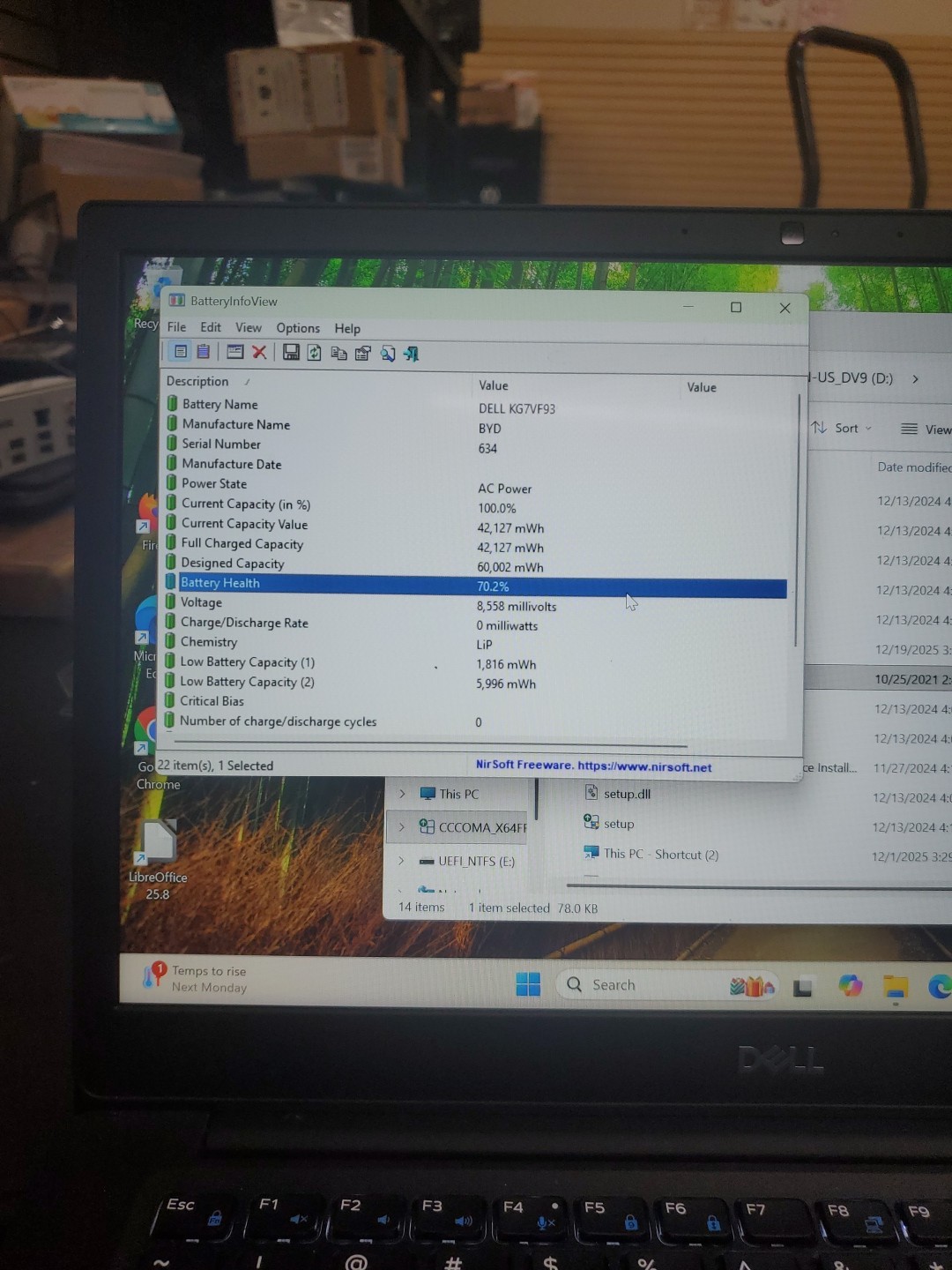The width and height of the screenshot is (952, 1270).
Task: Select the Manufacture Name row
Action: point(476,426)
